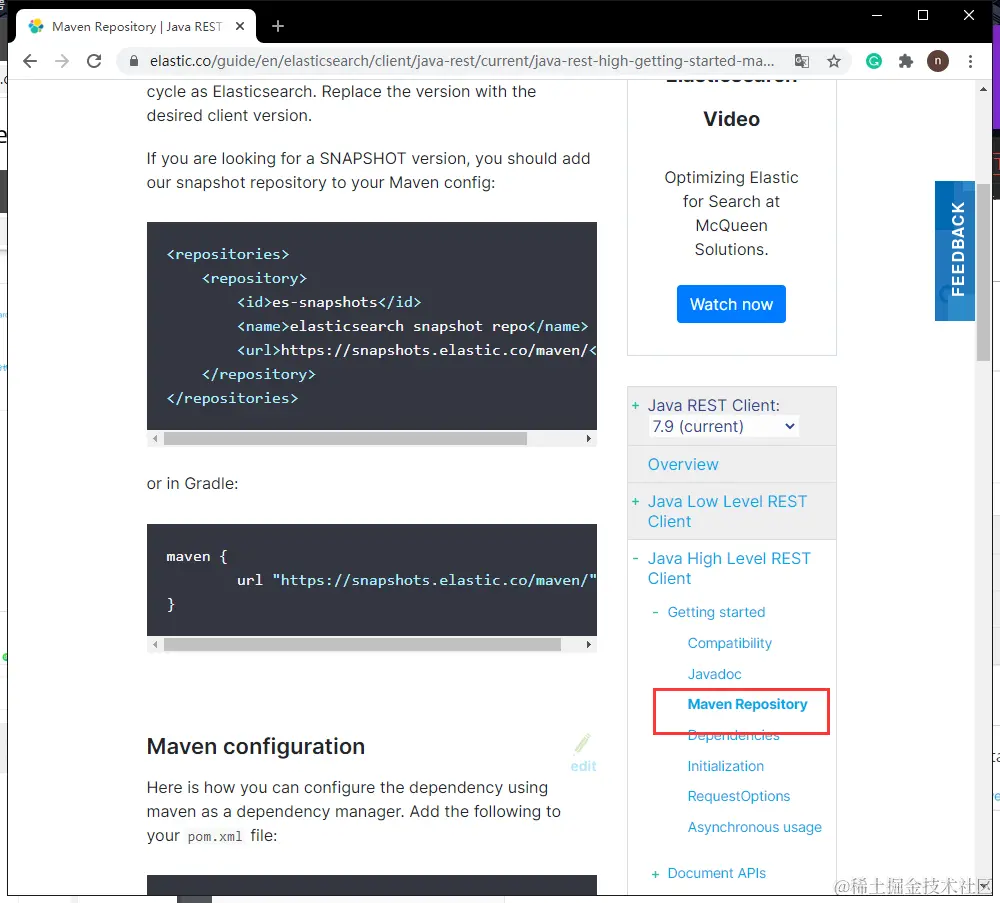Click the Watch now button

pyautogui.click(x=731, y=304)
